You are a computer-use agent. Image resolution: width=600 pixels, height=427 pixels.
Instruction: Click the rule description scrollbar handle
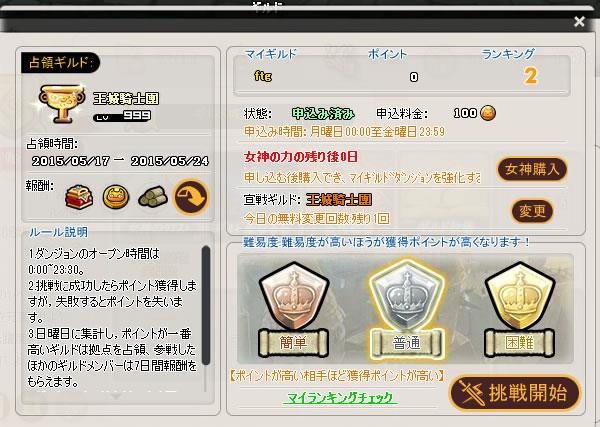click(x=206, y=305)
